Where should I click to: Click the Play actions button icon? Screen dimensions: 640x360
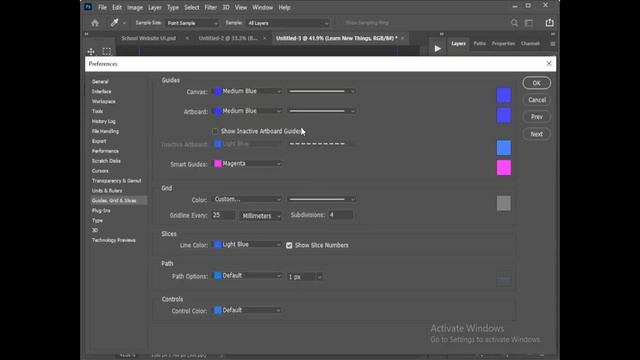[x=438, y=49]
